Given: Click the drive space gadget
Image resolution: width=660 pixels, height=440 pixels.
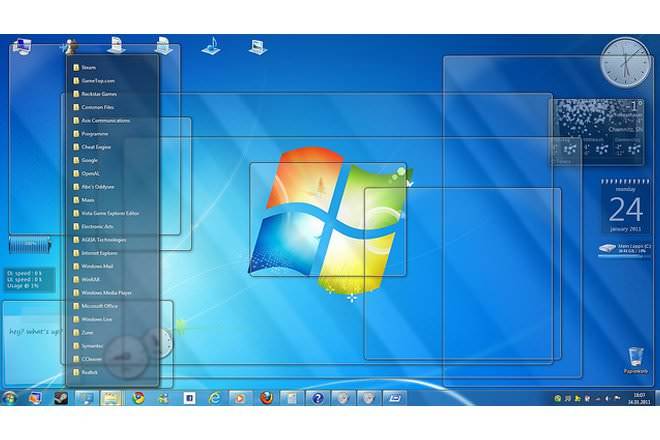Looking at the screenshot, I should tap(625, 249).
